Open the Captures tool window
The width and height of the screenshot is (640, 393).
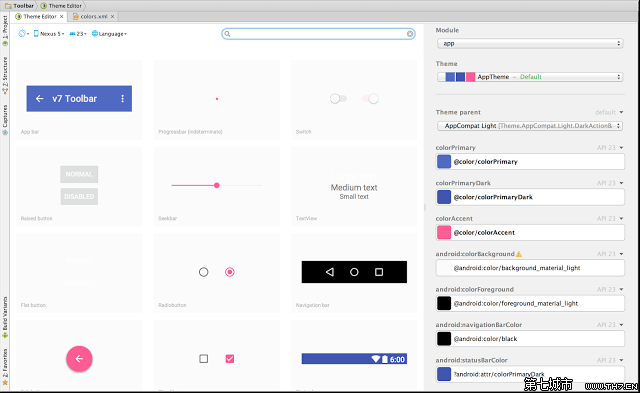5,120
